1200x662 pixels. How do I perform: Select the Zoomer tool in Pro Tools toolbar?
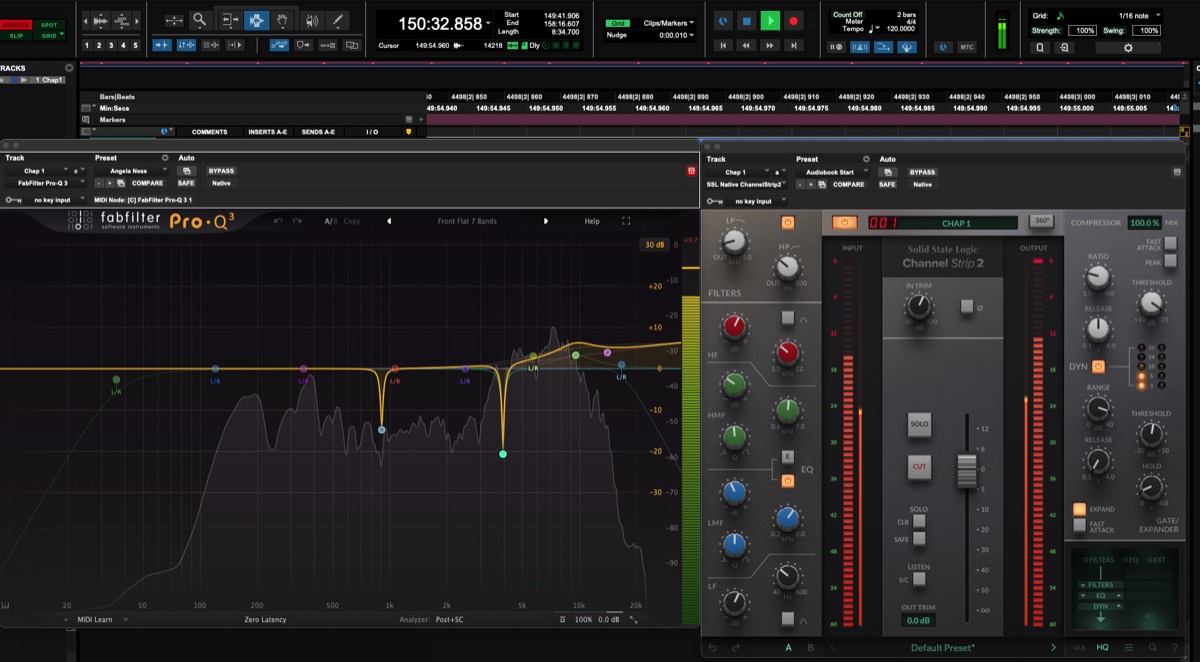pyautogui.click(x=200, y=20)
